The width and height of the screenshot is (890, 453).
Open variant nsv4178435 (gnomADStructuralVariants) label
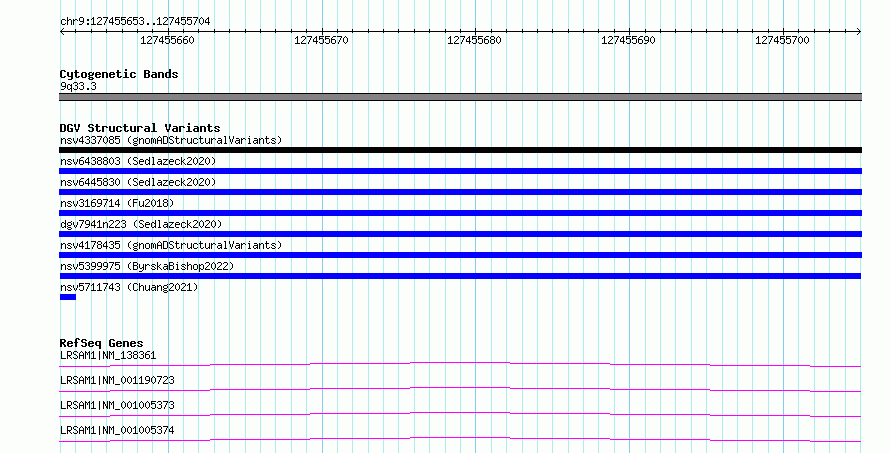pos(171,245)
